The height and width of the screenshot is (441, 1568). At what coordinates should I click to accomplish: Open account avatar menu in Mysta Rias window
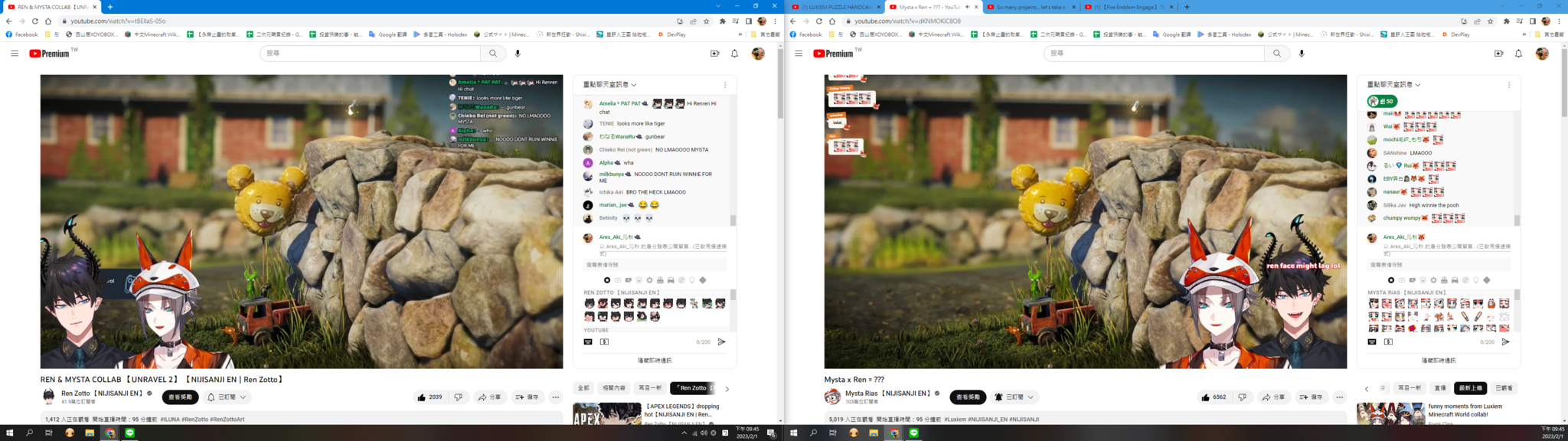pyautogui.click(x=1542, y=54)
